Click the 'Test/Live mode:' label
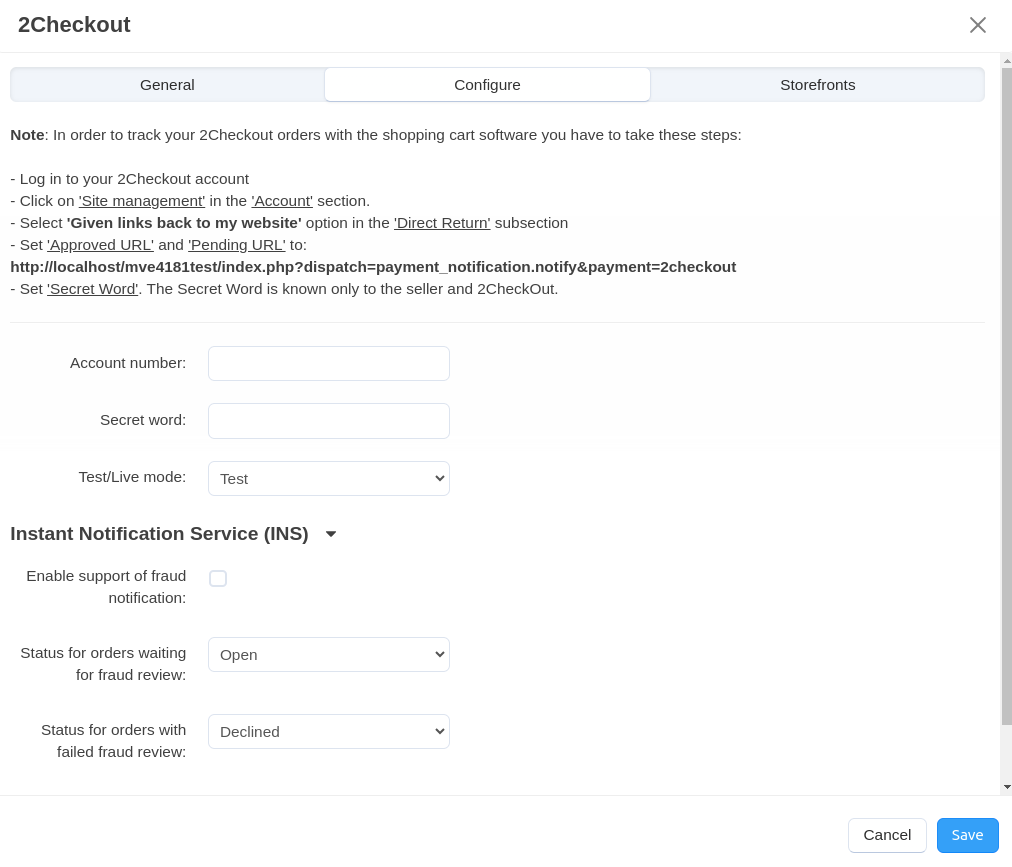Image resolution: width=1012 pixels, height=867 pixels. [132, 477]
